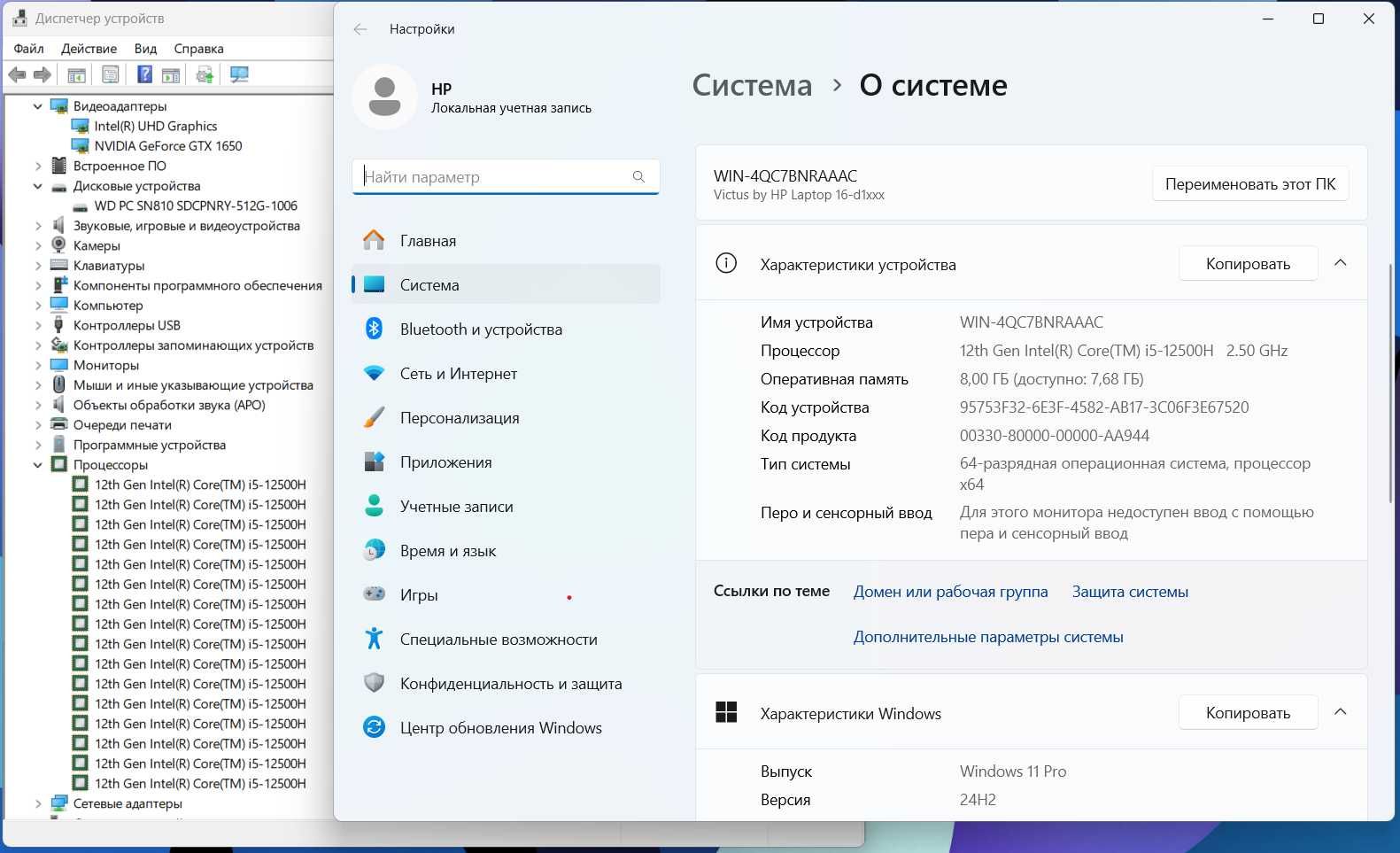
Task: Collapse the Видеоадаптеры tree node
Action: [37, 106]
